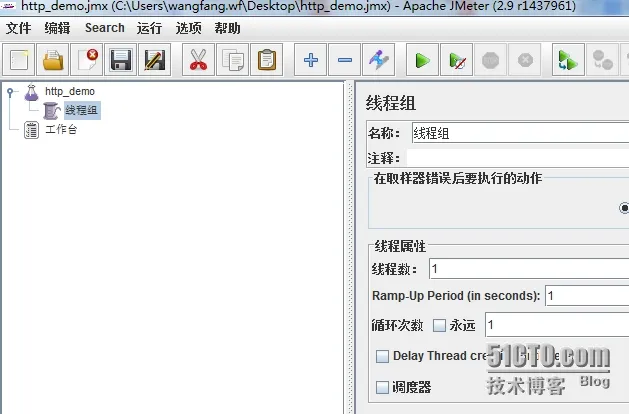Screen dimensions: 629x414
Task: Toggle the 永远 forever checkbox
Action: pyautogui.click(x=439, y=325)
